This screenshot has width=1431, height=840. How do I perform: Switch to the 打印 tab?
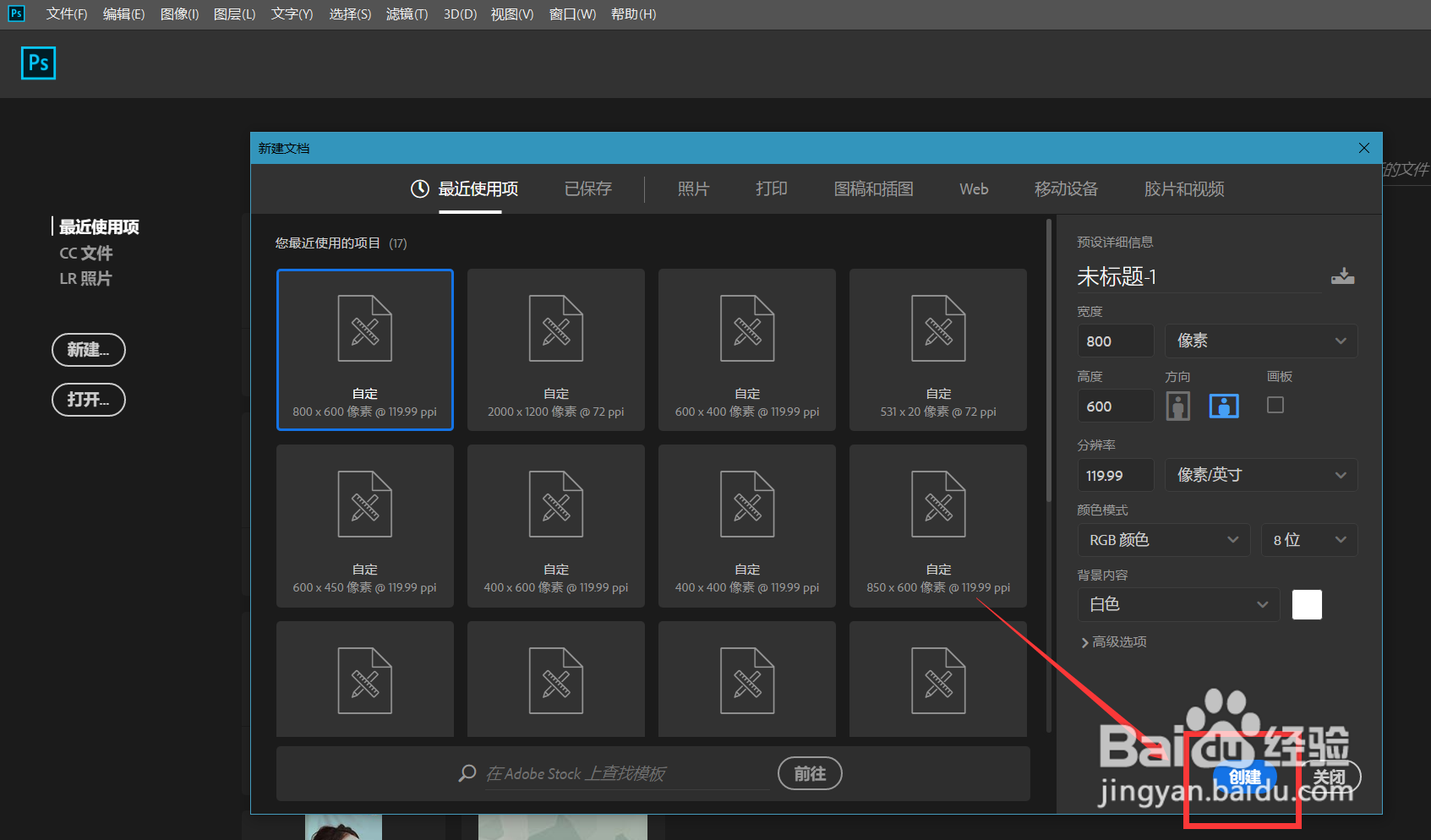[x=772, y=188]
